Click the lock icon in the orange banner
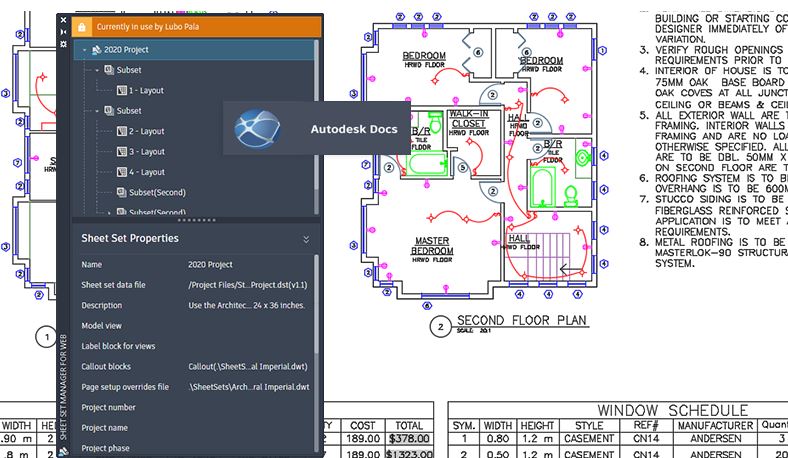Image resolution: width=788 pixels, height=458 pixels. (x=83, y=27)
